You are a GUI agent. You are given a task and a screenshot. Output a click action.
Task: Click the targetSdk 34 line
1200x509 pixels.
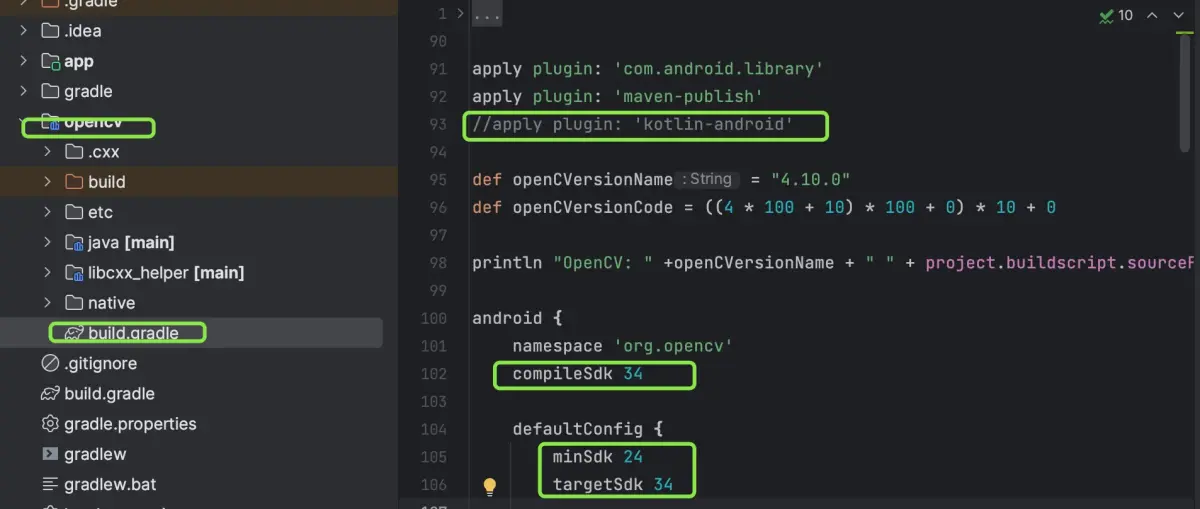click(x=613, y=485)
